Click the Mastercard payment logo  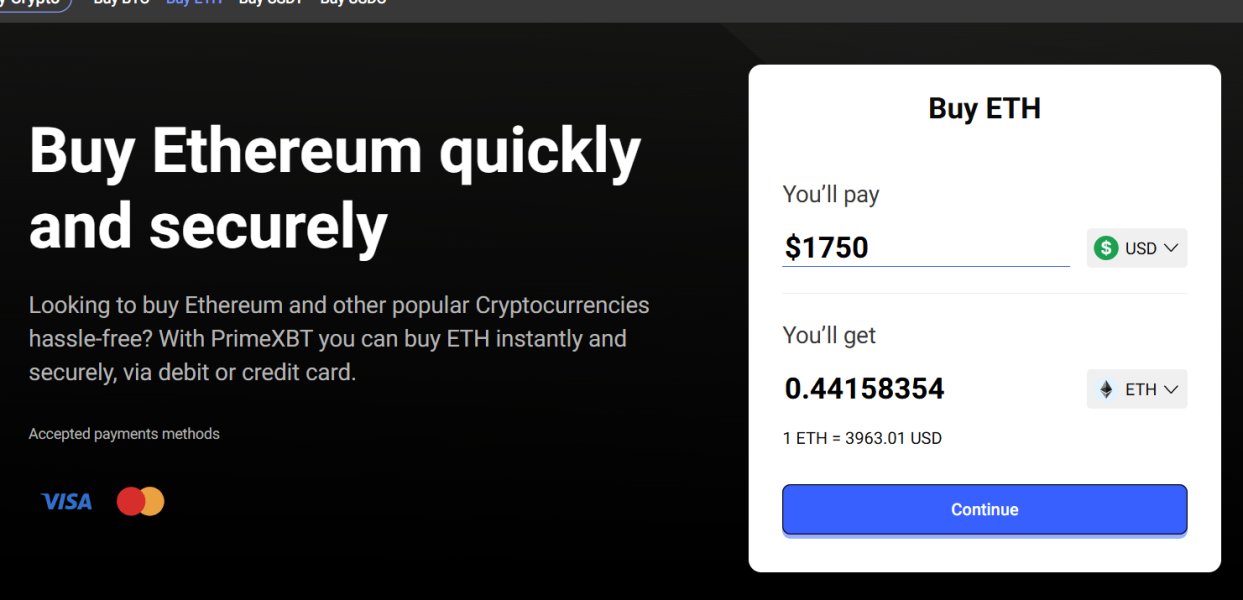tap(140, 501)
